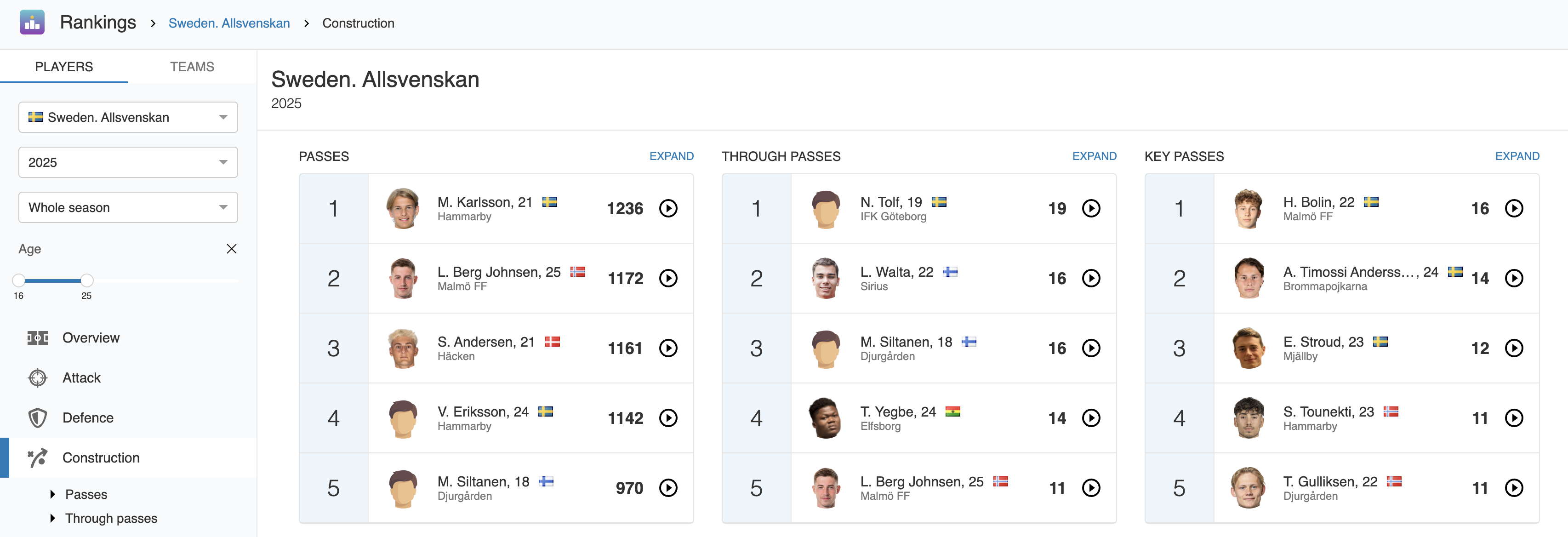This screenshot has height=537, width=1568.
Task: Click the Age slider's maximum handle
Action: click(x=87, y=280)
